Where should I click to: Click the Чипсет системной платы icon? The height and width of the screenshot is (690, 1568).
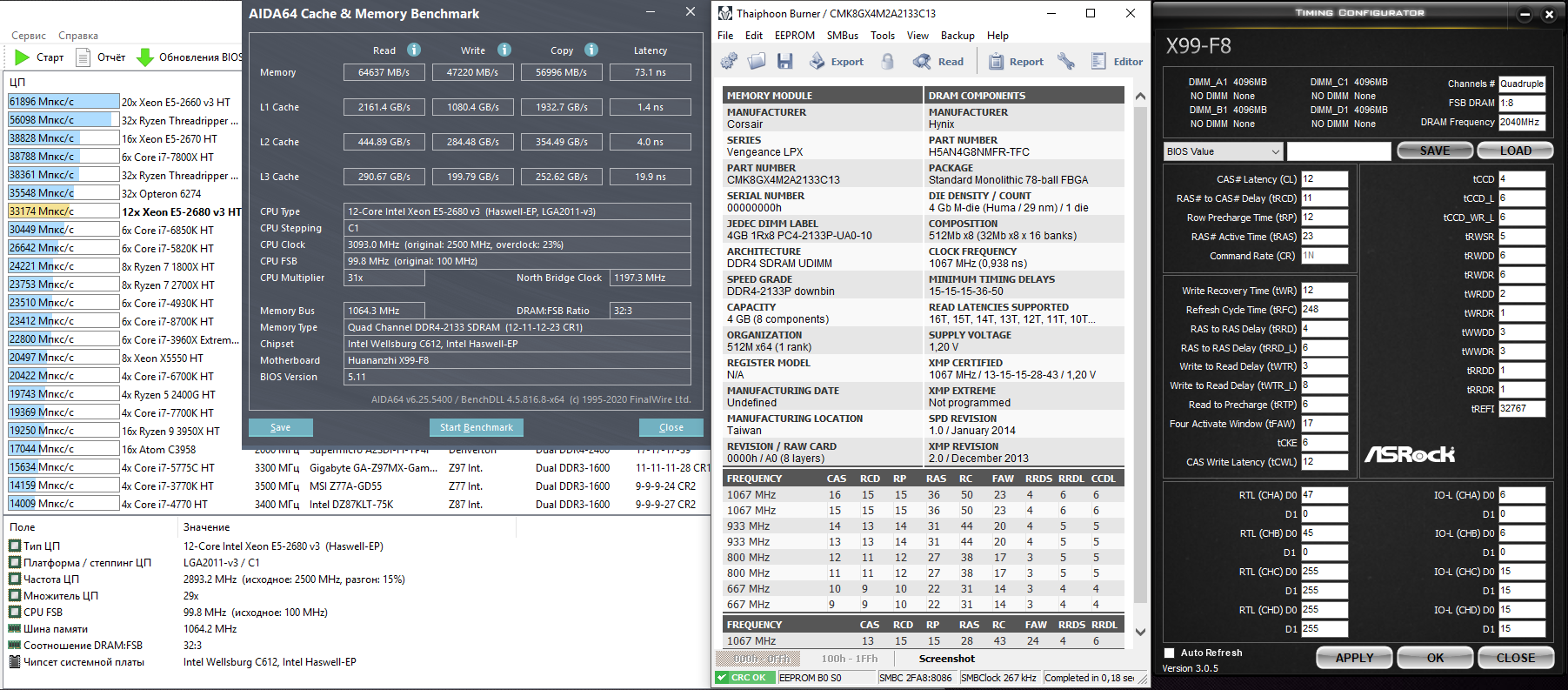[15, 661]
